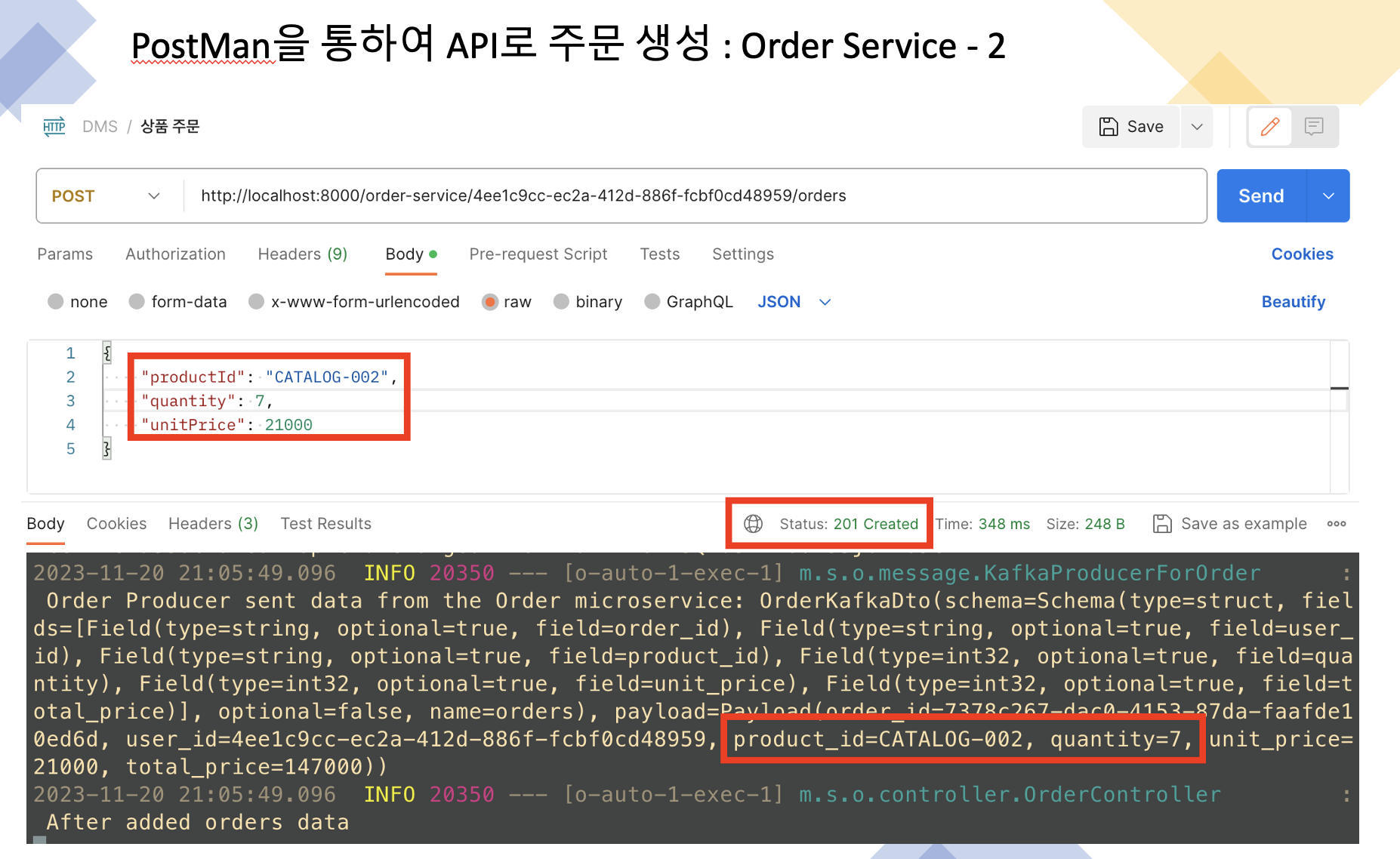Click the request URL input field
The height and width of the screenshot is (859, 1400).
tap(695, 196)
